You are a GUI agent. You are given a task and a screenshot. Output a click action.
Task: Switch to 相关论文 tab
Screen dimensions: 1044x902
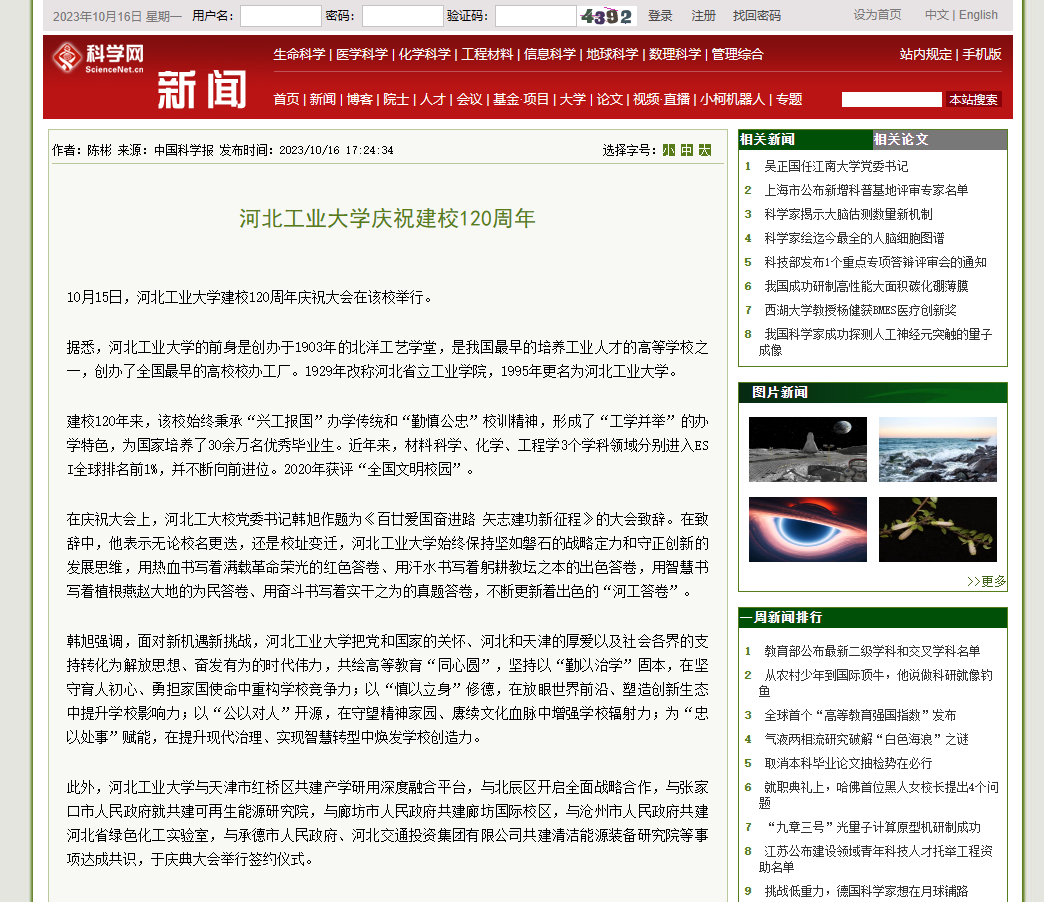tap(901, 139)
